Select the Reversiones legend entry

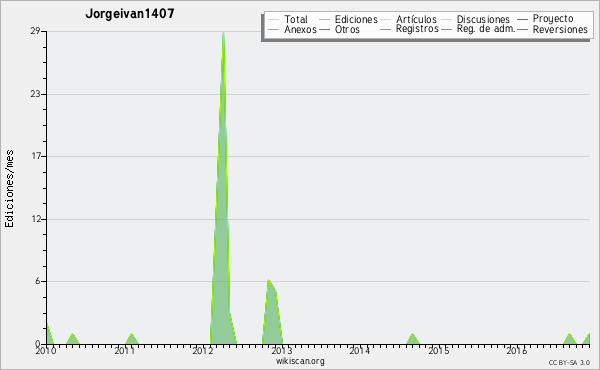[x=560, y=30]
